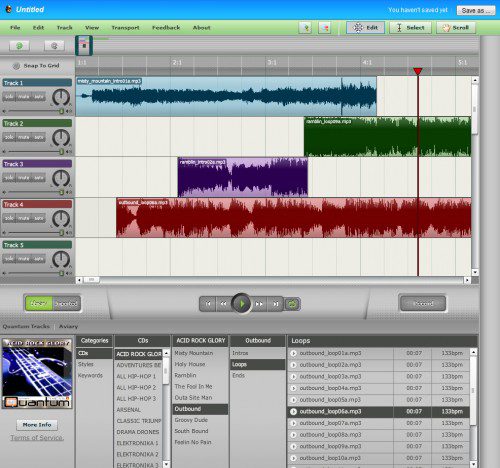Click the main Play button
Viewport: 500px width, 468px height.
coord(242,304)
